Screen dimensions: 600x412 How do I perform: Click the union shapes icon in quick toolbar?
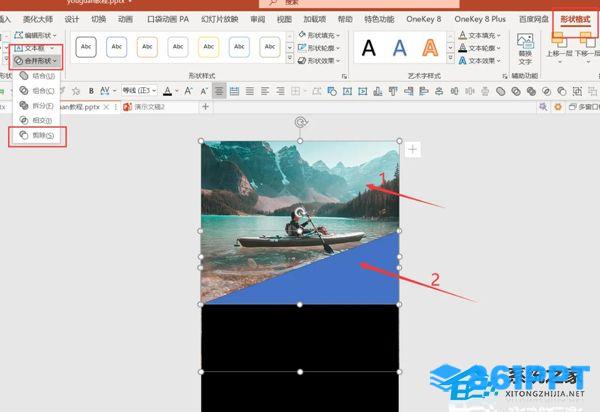[x=501, y=91]
